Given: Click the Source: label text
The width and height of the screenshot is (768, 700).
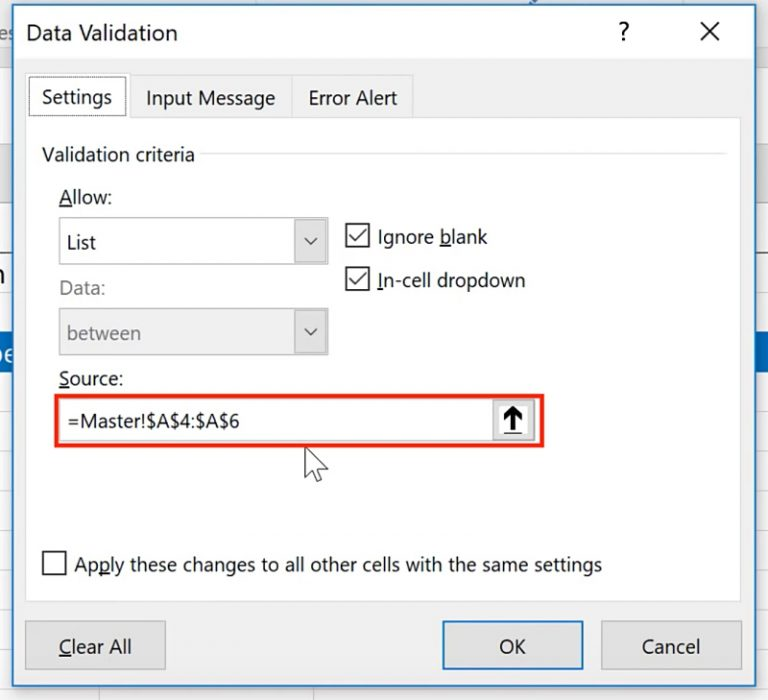Looking at the screenshot, I should [92, 380].
